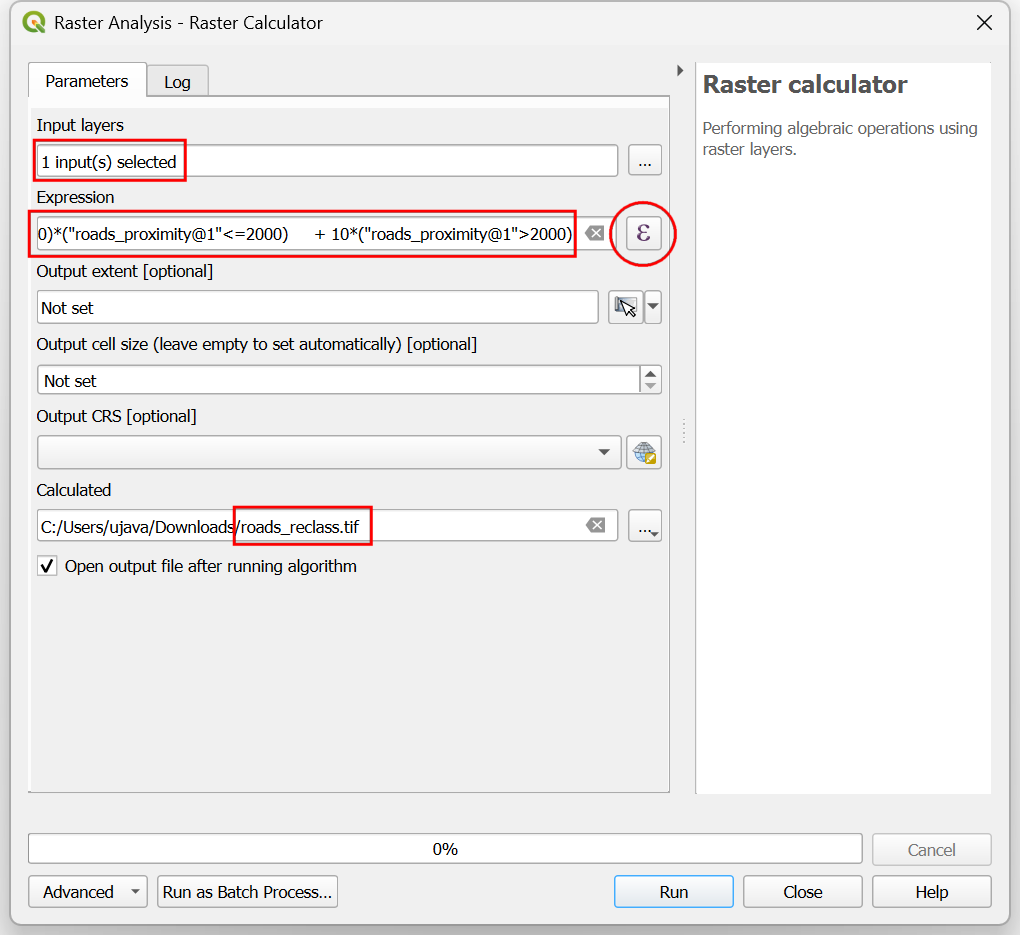This screenshot has height=935, width=1020.
Task: Click the 0% progress bar
Action: pyautogui.click(x=445, y=849)
